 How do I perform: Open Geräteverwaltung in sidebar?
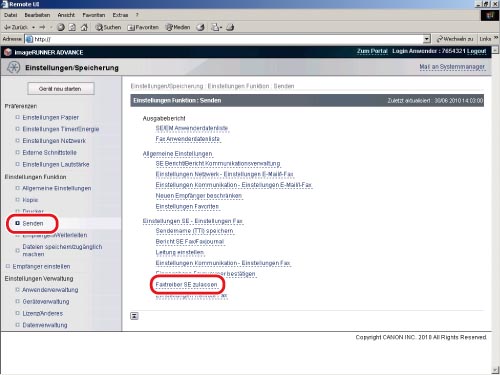(x=46, y=301)
